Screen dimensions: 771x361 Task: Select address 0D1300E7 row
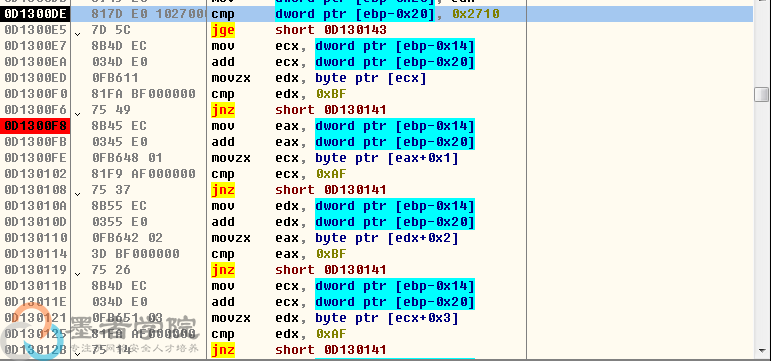pos(35,46)
